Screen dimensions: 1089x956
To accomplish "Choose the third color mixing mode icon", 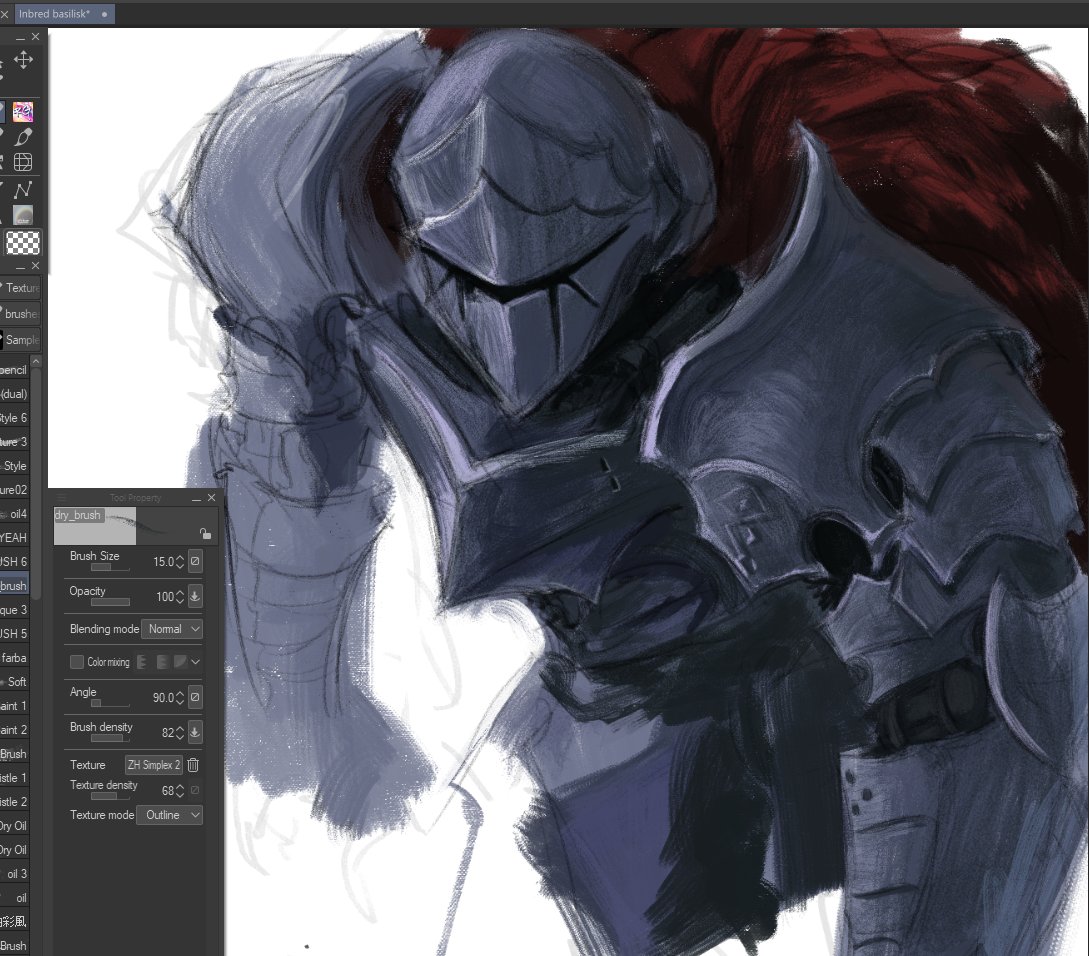I will coord(180,662).
